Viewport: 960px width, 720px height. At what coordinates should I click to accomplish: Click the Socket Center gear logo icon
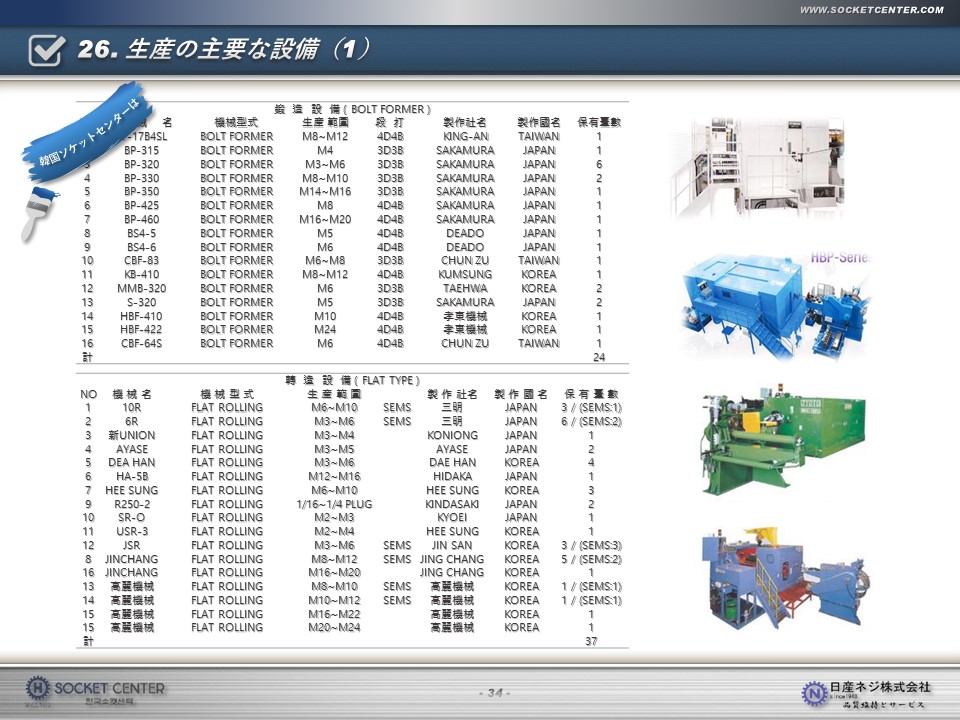37,690
